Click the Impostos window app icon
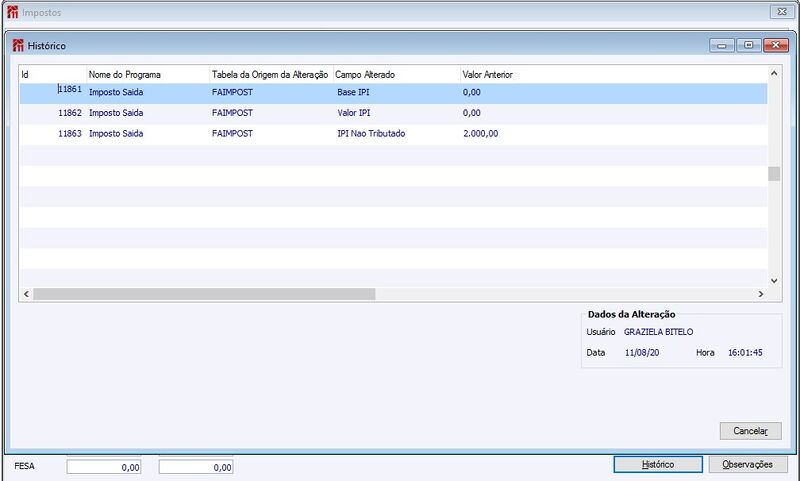This screenshot has height=481, width=800. 13,12
